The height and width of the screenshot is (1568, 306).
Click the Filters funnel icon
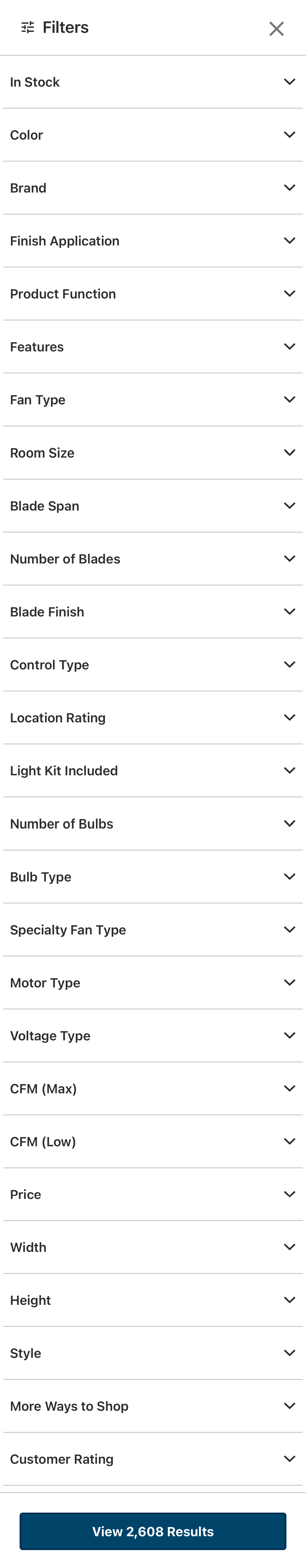27,27
